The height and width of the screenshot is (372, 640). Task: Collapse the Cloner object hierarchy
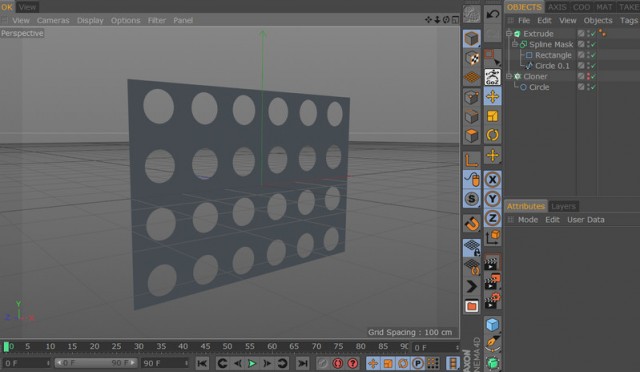click(509, 76)
